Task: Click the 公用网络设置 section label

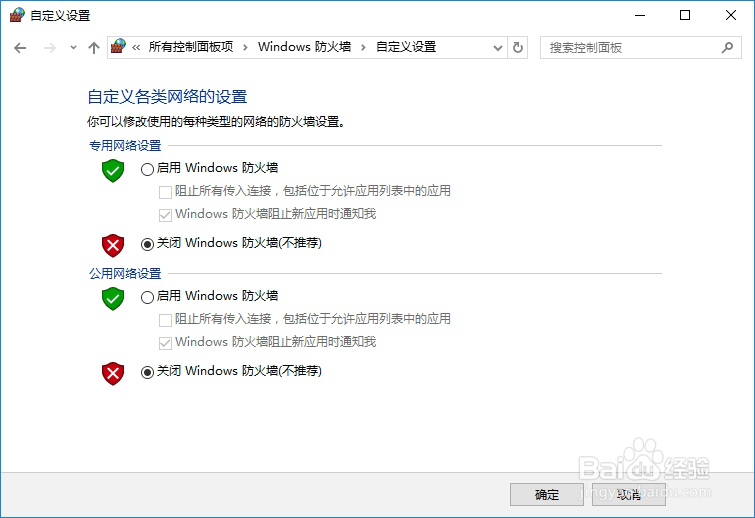Action: (x=125, y=273)
